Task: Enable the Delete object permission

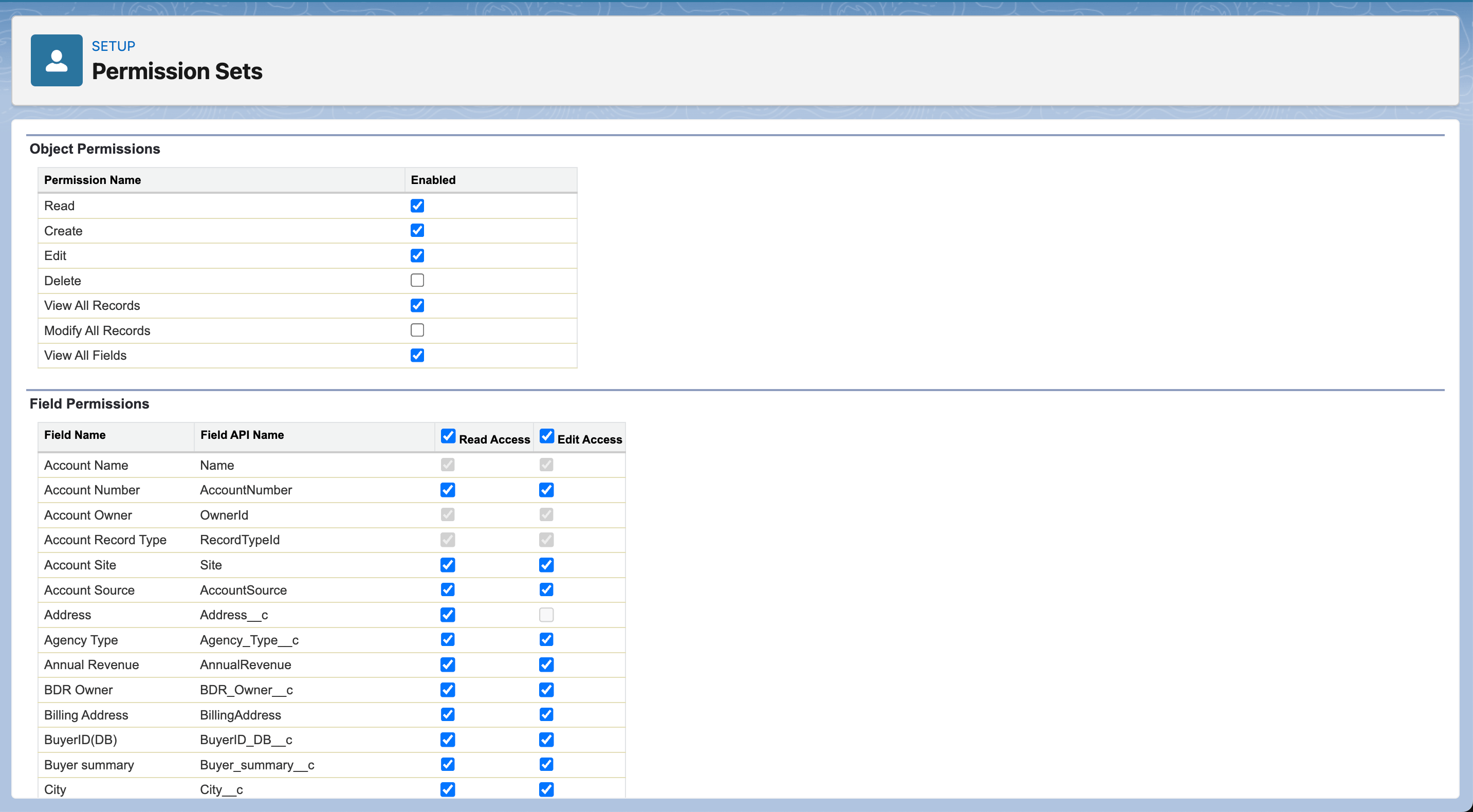Action: pos(417,280)
